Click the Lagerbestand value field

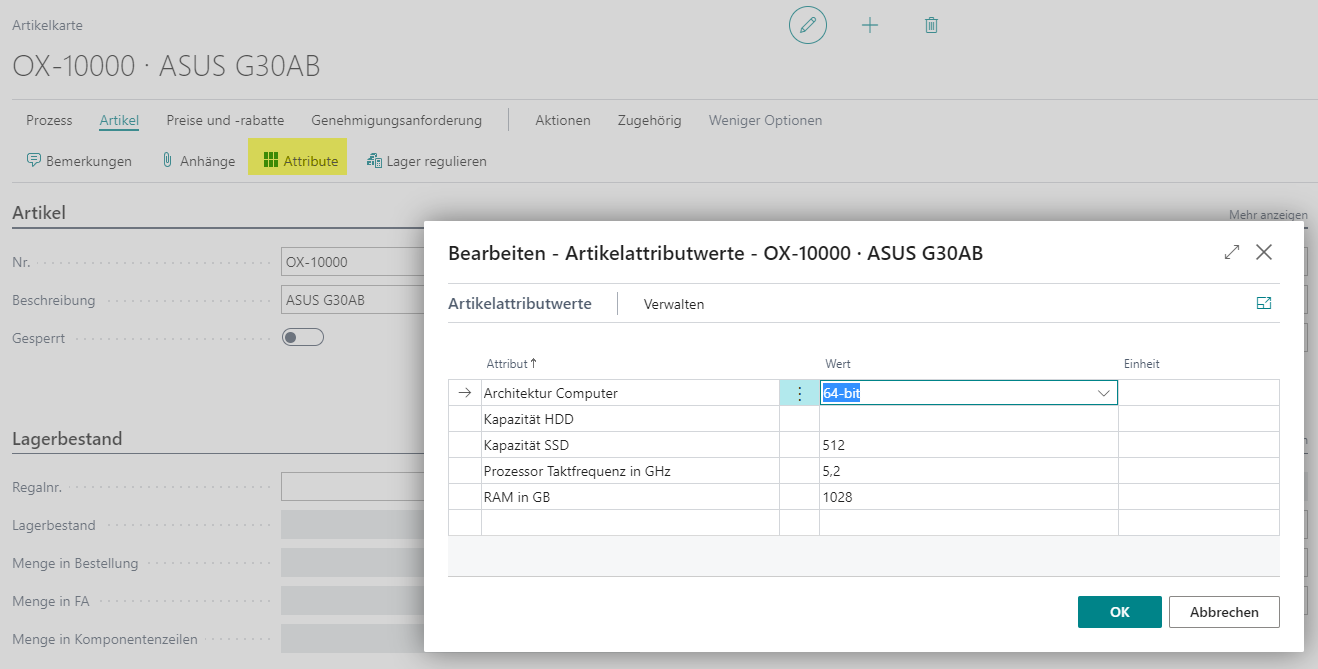[x=353, y=525]
